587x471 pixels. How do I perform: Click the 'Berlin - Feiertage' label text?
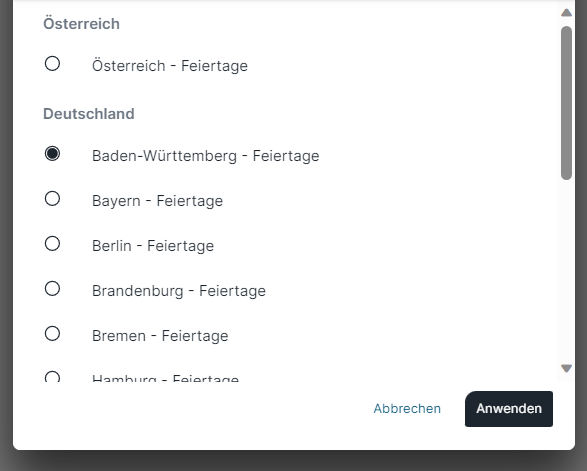click(x=153, y=246)
